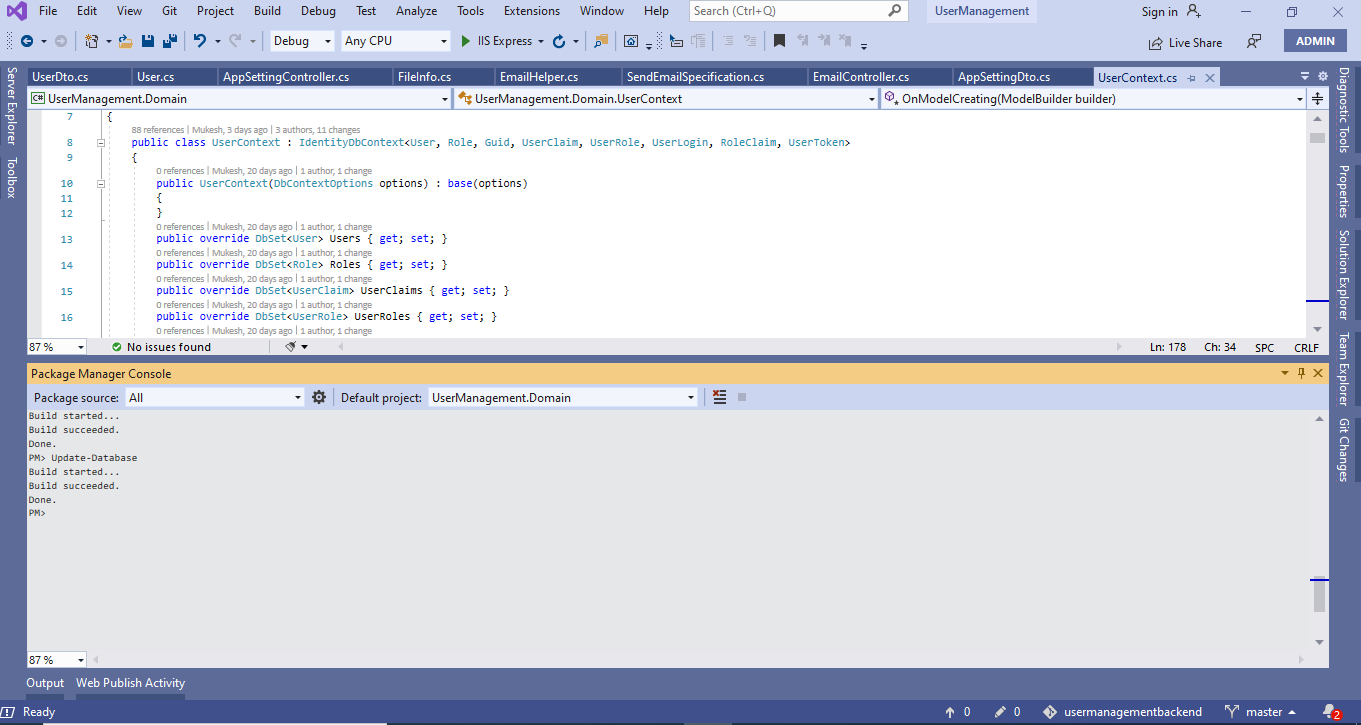Image resolution: width=1361 pixels, height=725 pixels.
Task: Toggle auto-hide pin on Package Manager Console
Action: (x=1301, y=373)
